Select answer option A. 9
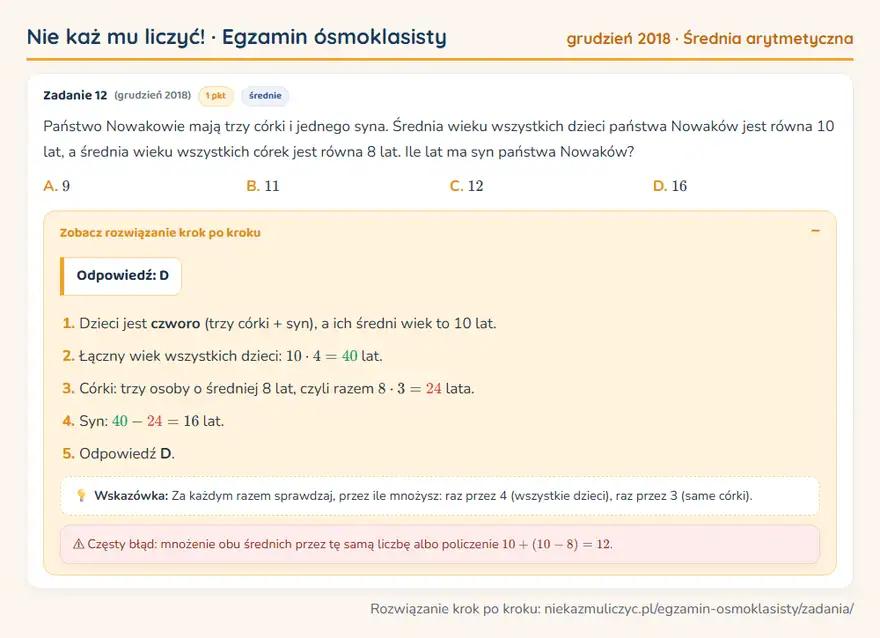The image size is (880, 638). (x=57, y=186)
